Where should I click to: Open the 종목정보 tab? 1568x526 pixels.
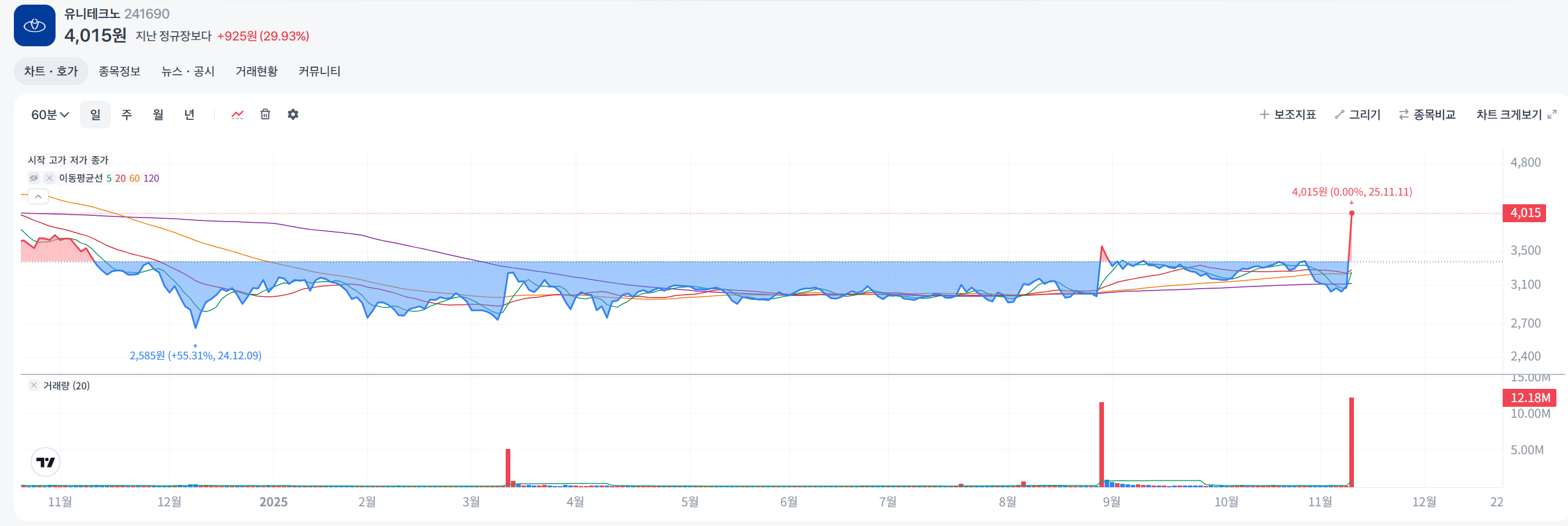119,71
